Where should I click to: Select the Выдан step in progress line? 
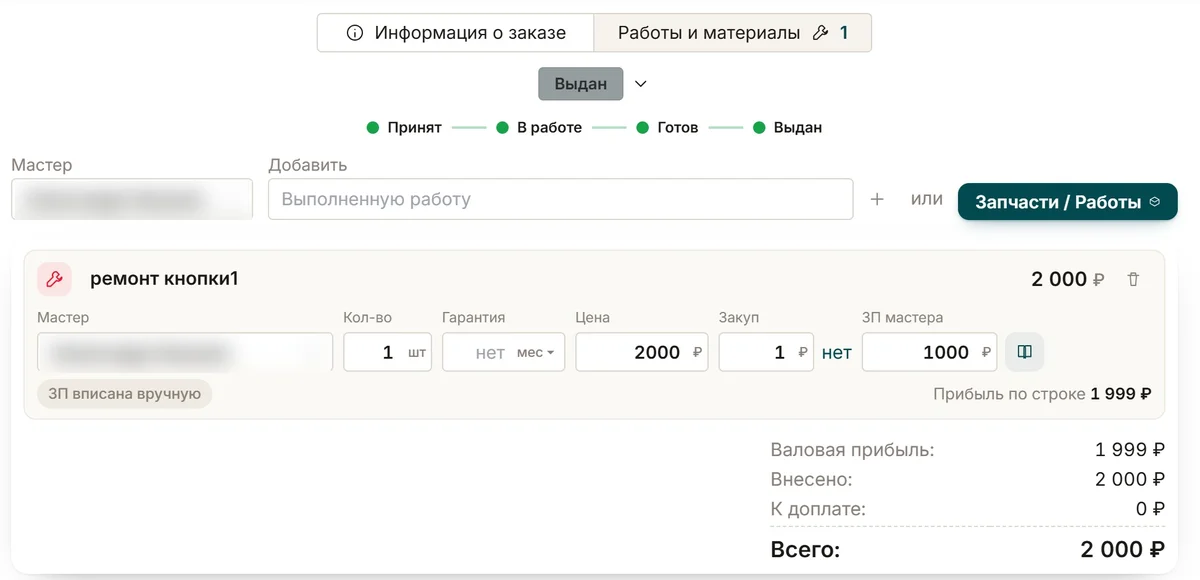(787, 128)
